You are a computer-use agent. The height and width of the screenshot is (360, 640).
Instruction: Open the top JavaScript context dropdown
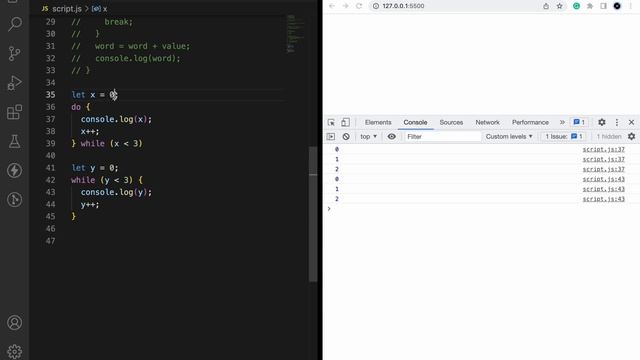coord(368,136)
